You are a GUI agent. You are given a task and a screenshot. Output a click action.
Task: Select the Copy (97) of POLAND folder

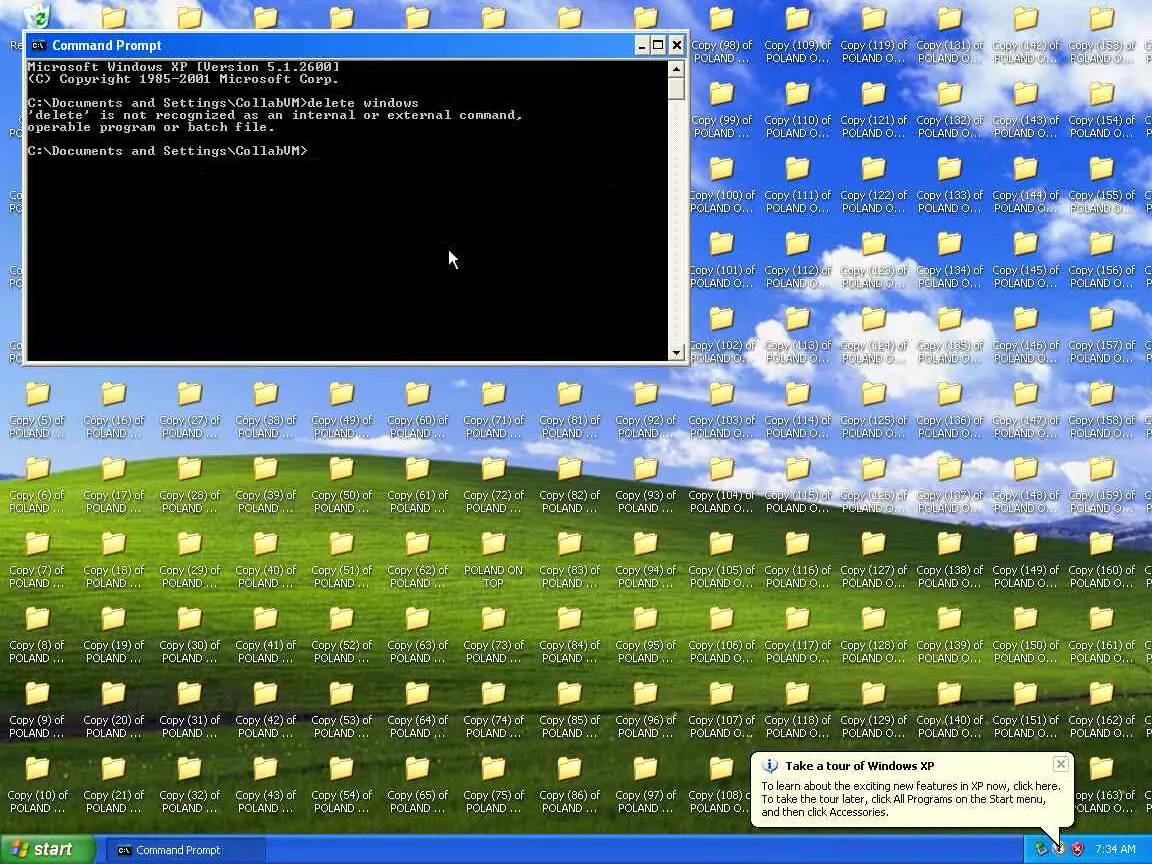645,784
